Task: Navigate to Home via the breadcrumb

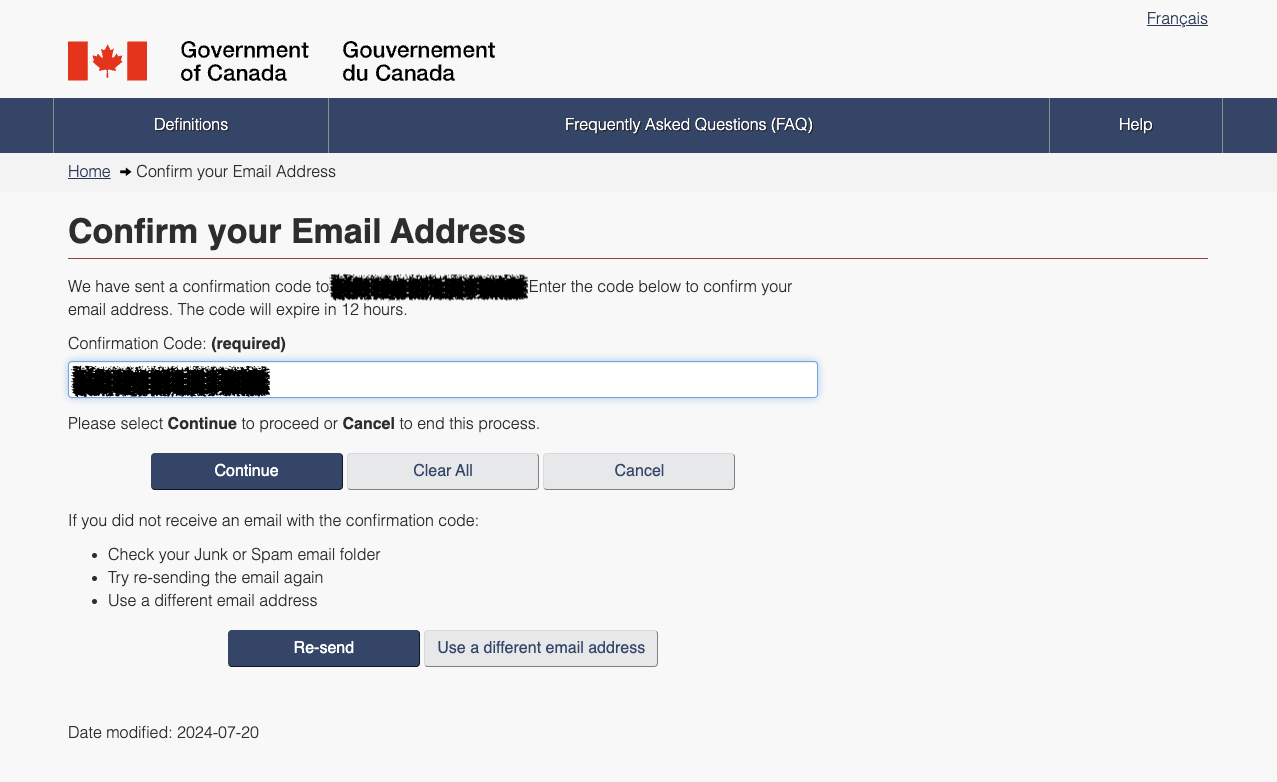Action: pyautogui.click(x=88, y=171)
